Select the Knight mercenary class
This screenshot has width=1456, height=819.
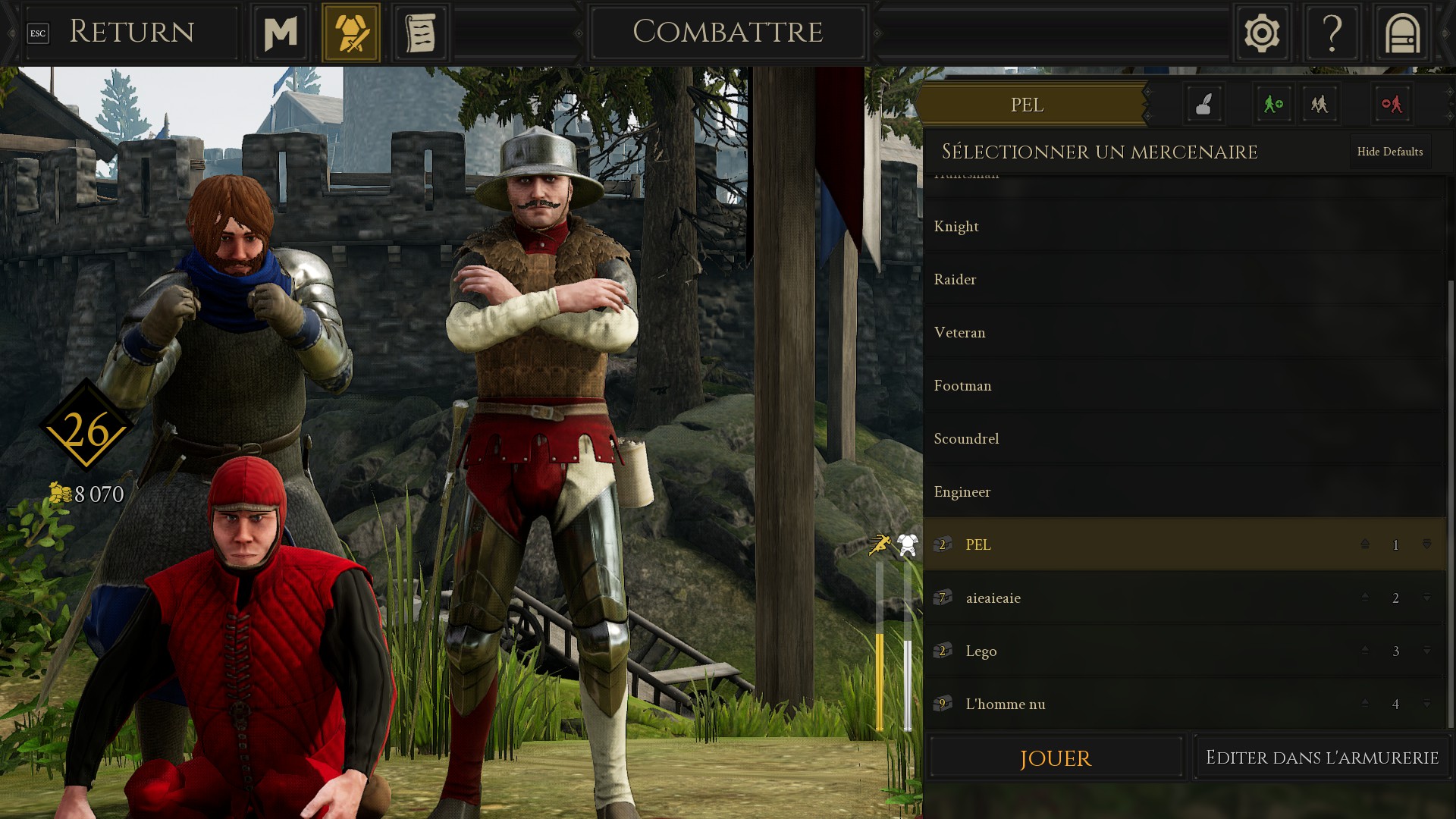pyautogui.click(x=1185, y=227)
